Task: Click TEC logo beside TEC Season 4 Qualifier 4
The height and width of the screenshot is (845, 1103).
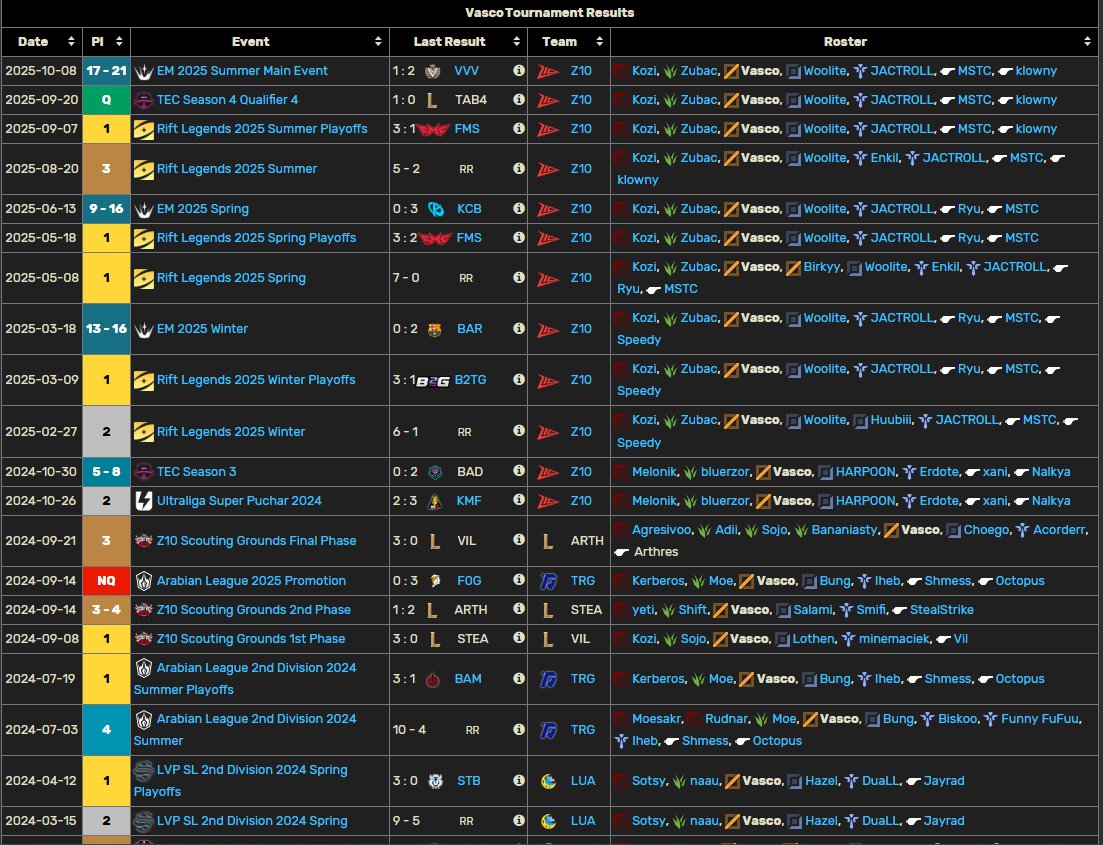Action: tap(144, 100)
